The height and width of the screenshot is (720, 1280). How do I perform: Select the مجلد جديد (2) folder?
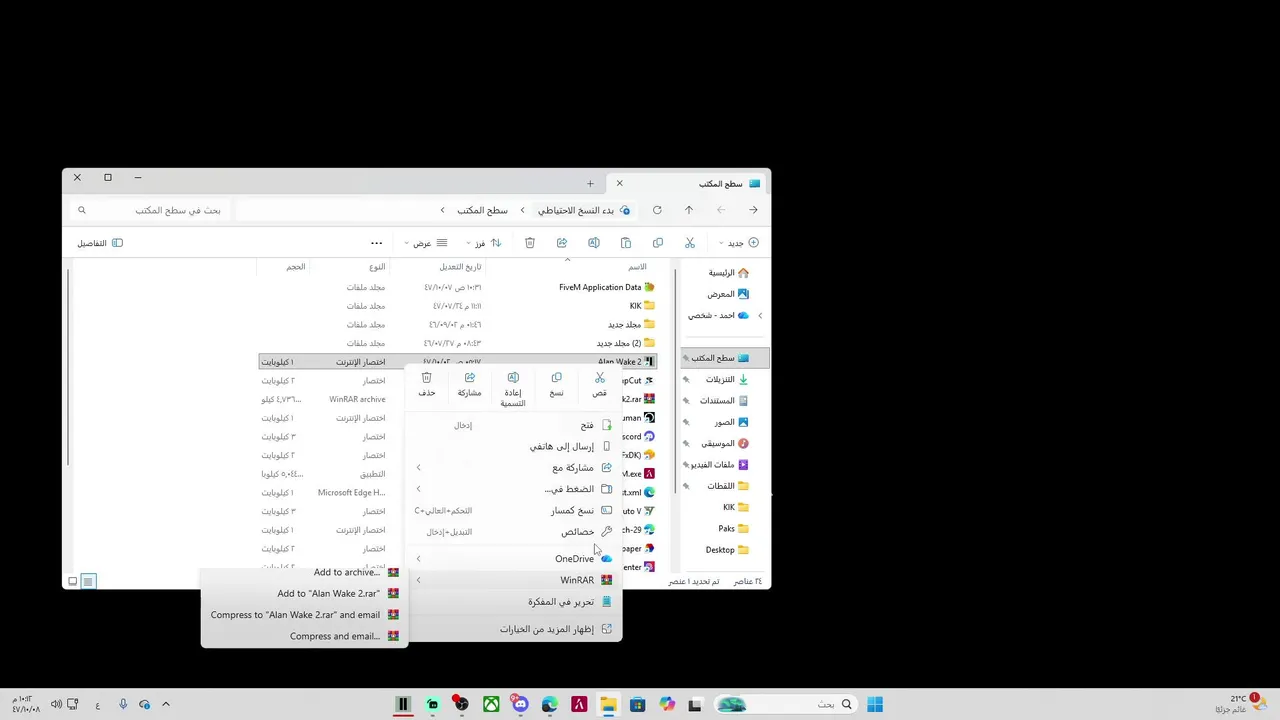coord(457,343)
